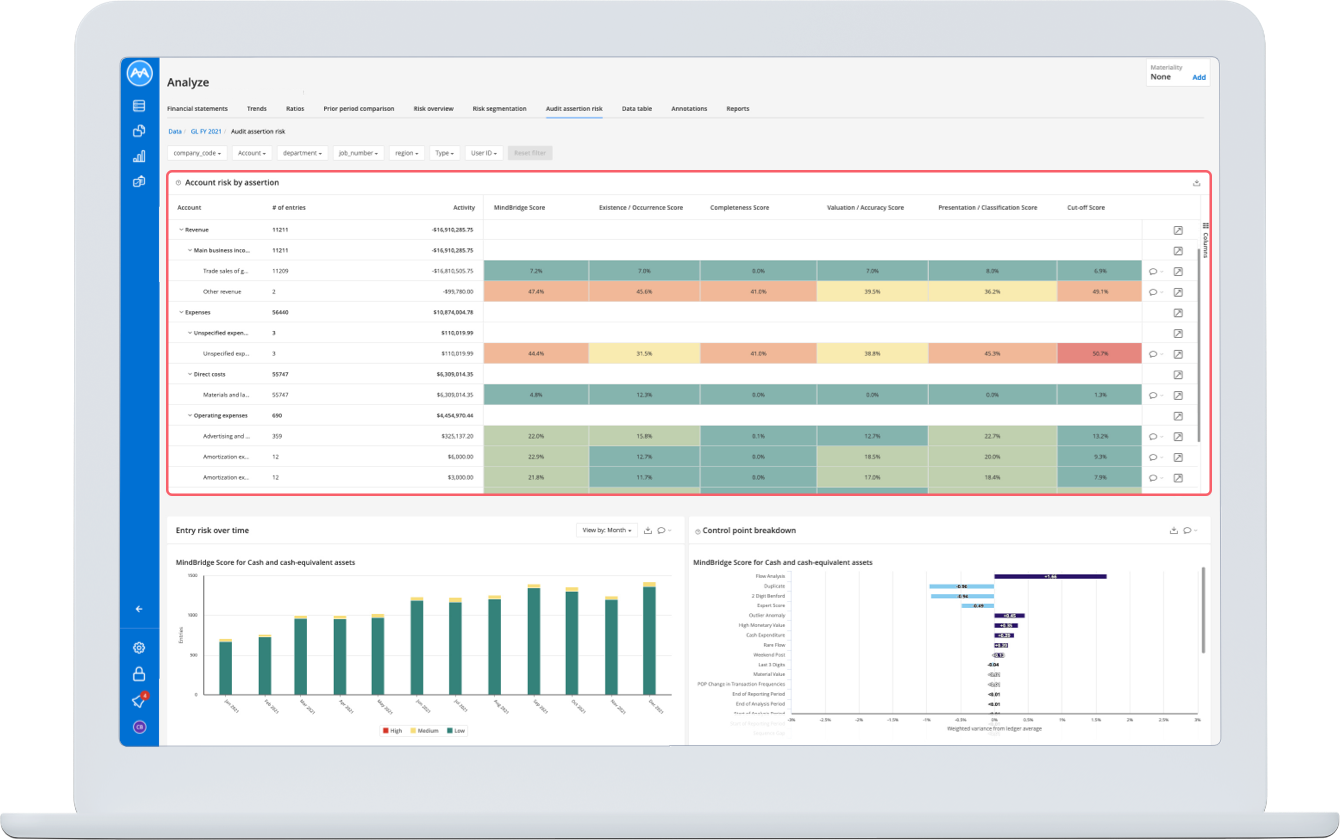The width and height of the screenshot is (1340, 840).
Task: Open the job_number filter dropdown
Action: pyautogui.click(x=359, y=153)
